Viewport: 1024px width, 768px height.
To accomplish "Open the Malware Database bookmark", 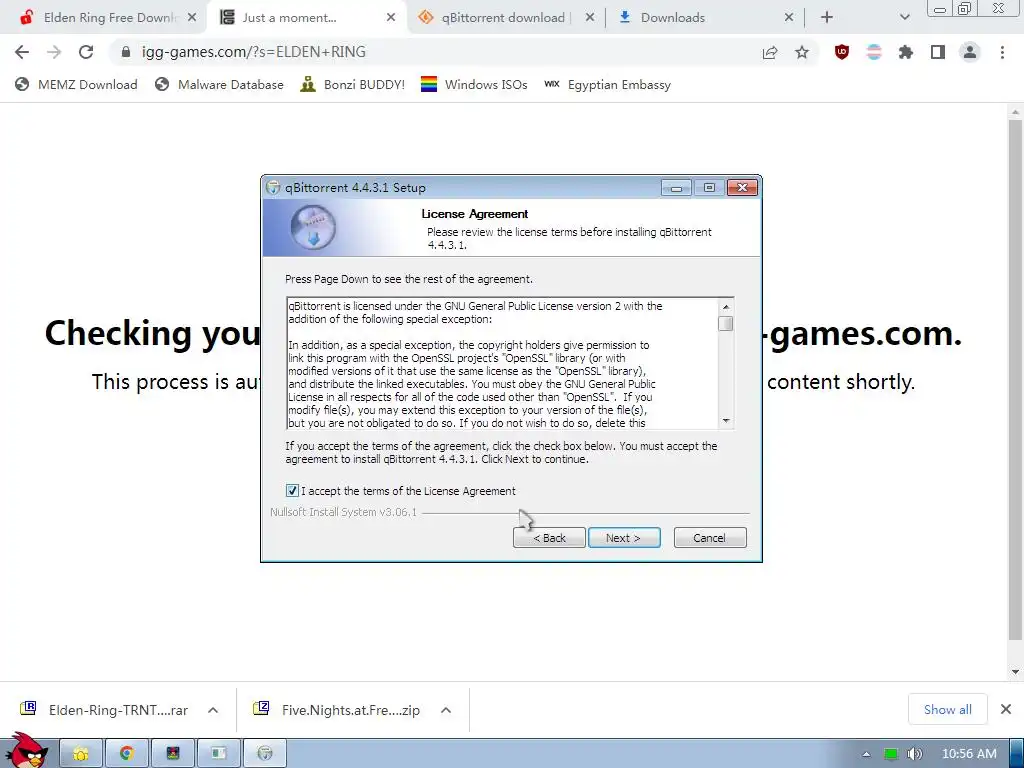I will [219, 84].
